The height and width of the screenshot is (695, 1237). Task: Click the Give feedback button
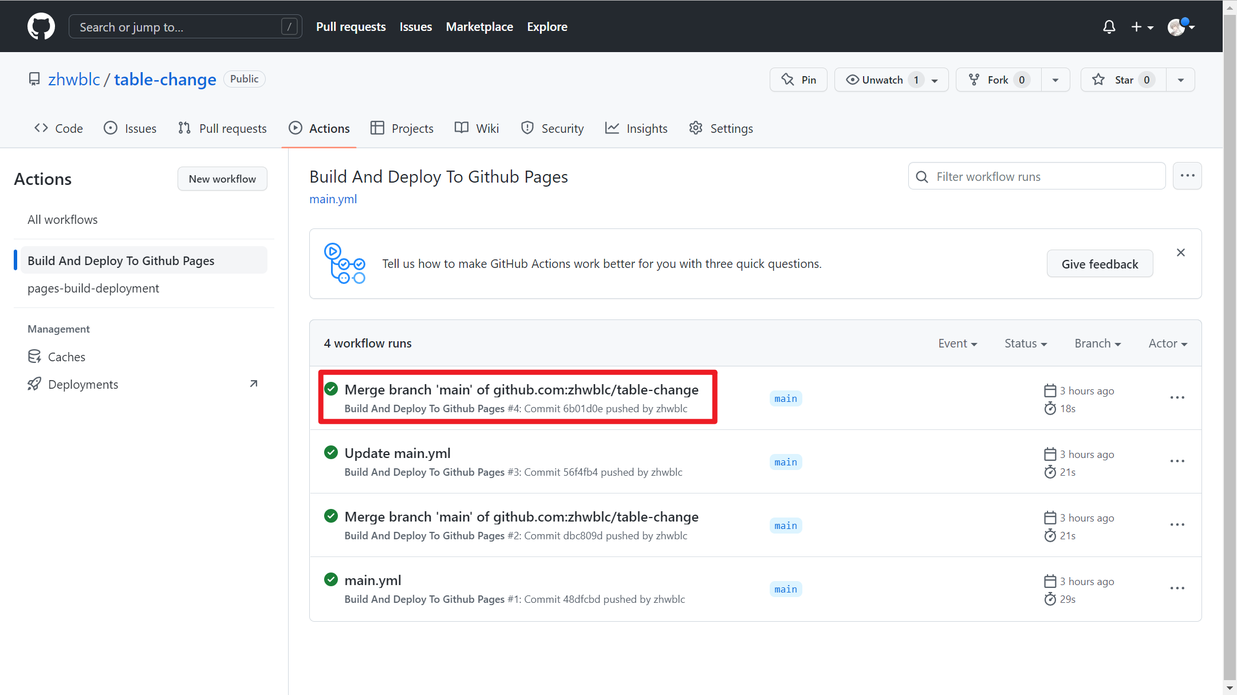1100,264
